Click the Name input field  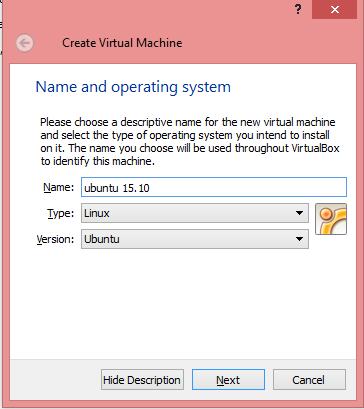point(214,187)
